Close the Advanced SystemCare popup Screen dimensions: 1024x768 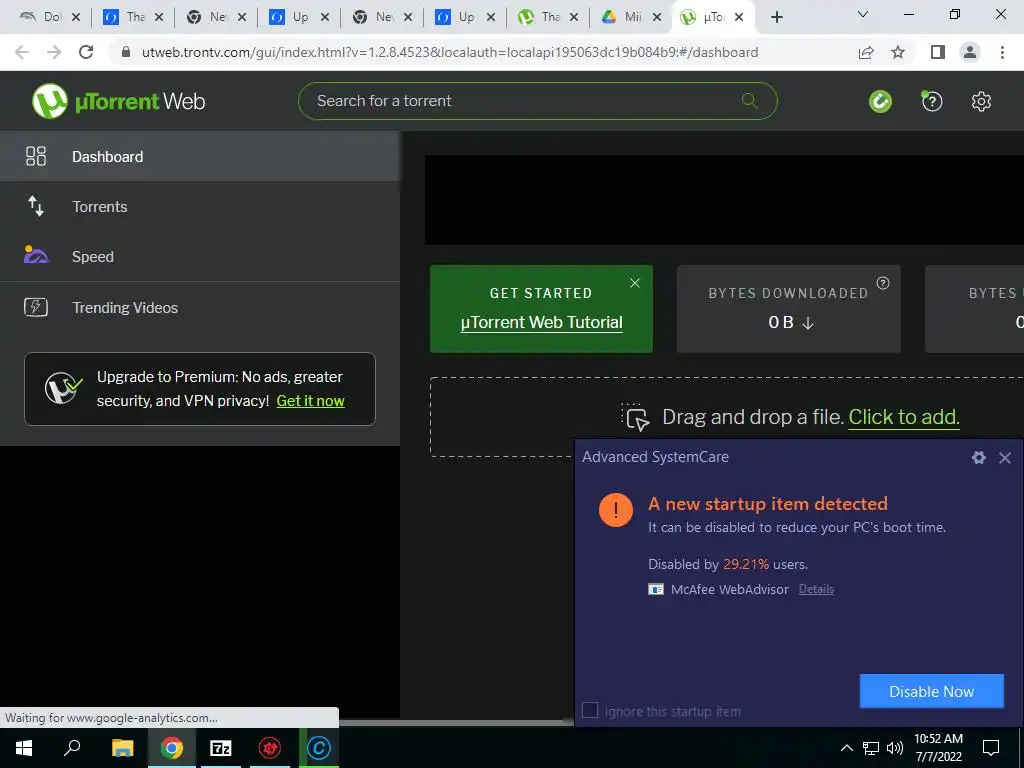pyautogui.click(x=1005, y=458)
